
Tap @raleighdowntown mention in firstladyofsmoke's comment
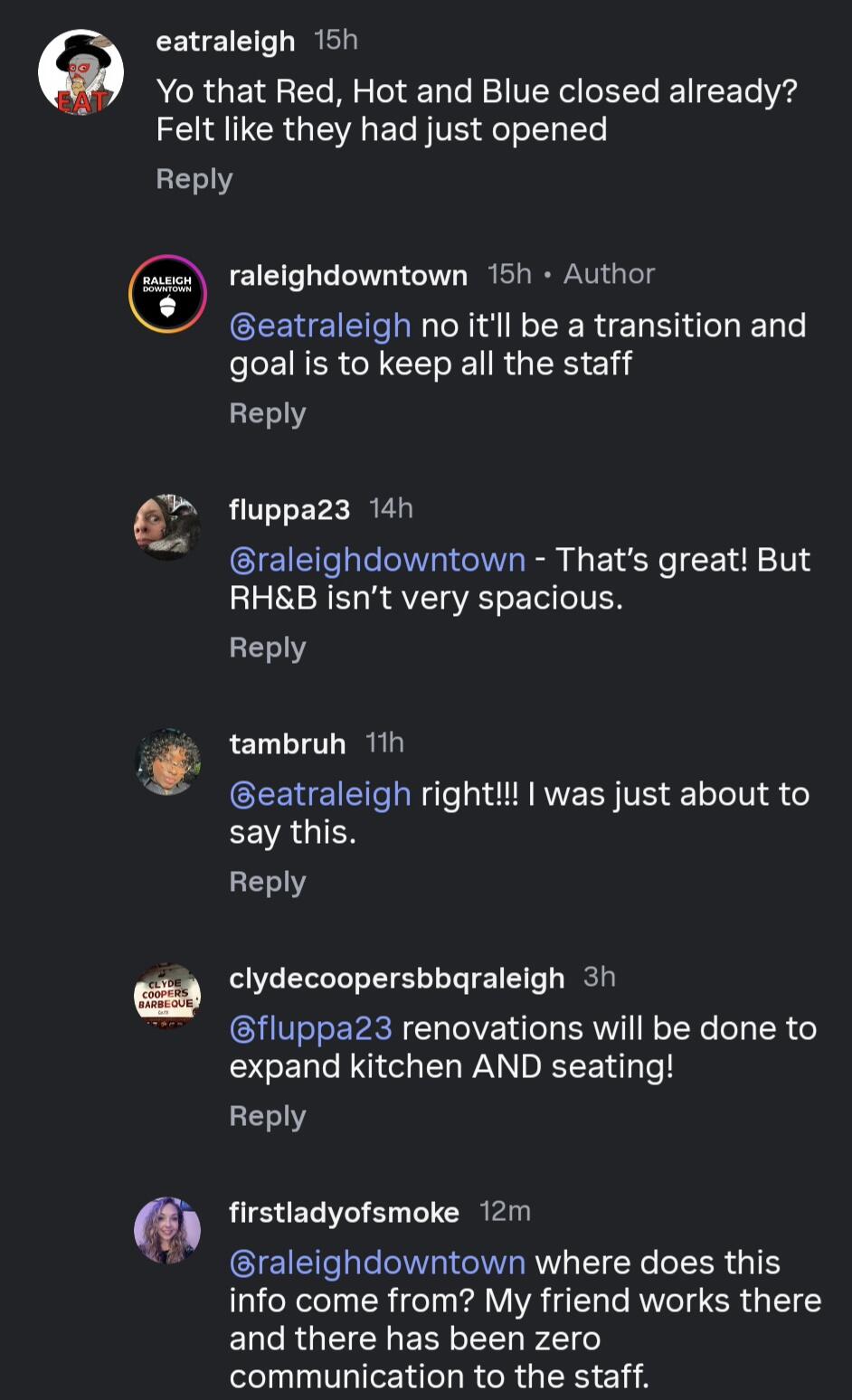click(377, 1263)
